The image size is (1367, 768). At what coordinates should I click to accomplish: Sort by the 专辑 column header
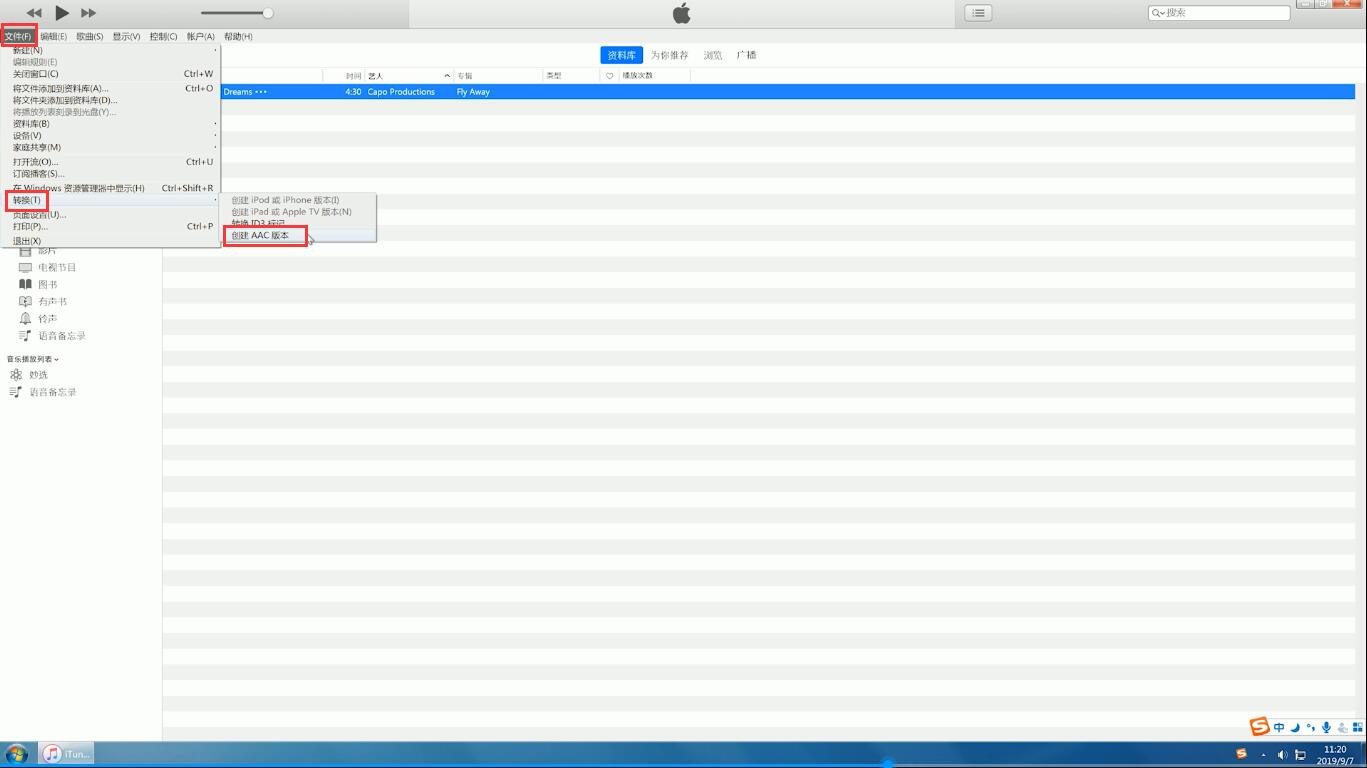pyautogui.click(x=499, y=76)
